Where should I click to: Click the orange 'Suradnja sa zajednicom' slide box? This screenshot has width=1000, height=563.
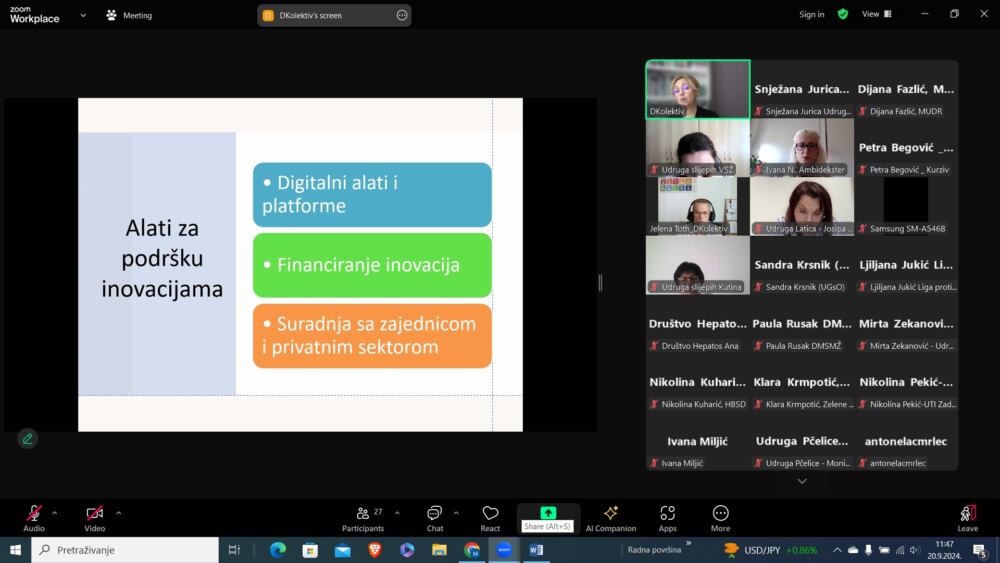372,335
